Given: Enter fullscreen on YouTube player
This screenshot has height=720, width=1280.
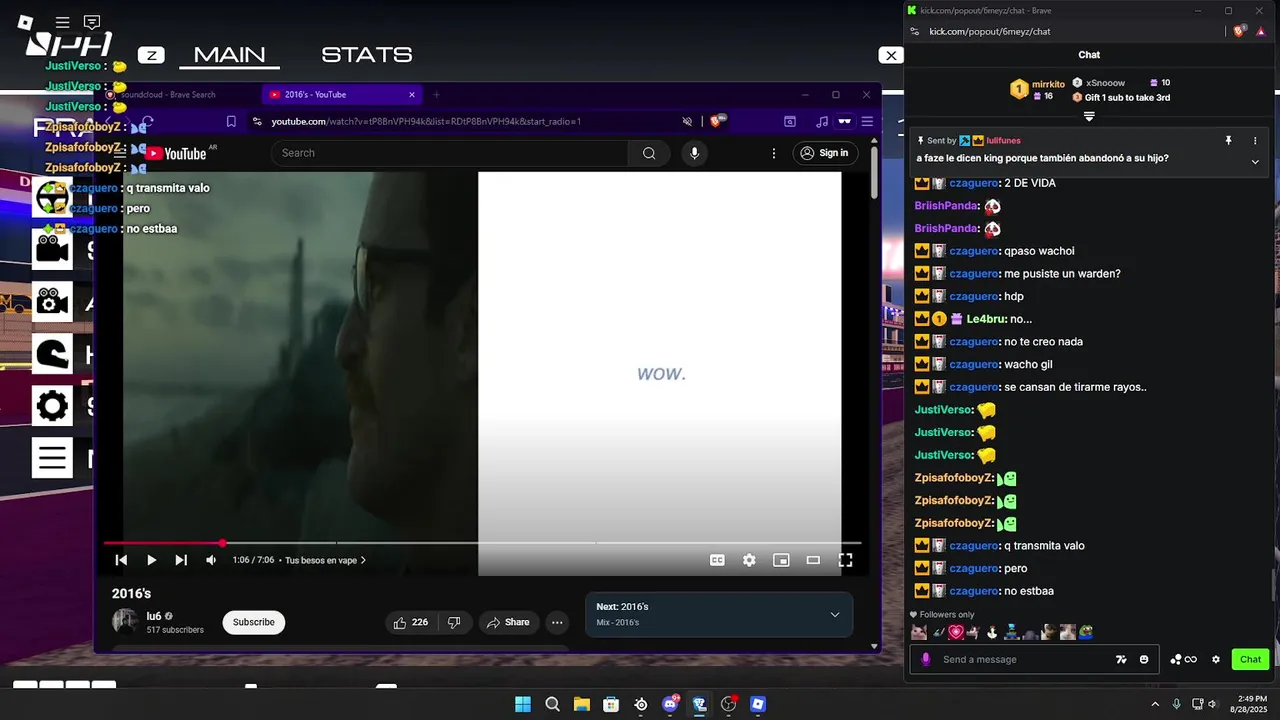Looking at the screenshot, I should click(x=845, y=560).
